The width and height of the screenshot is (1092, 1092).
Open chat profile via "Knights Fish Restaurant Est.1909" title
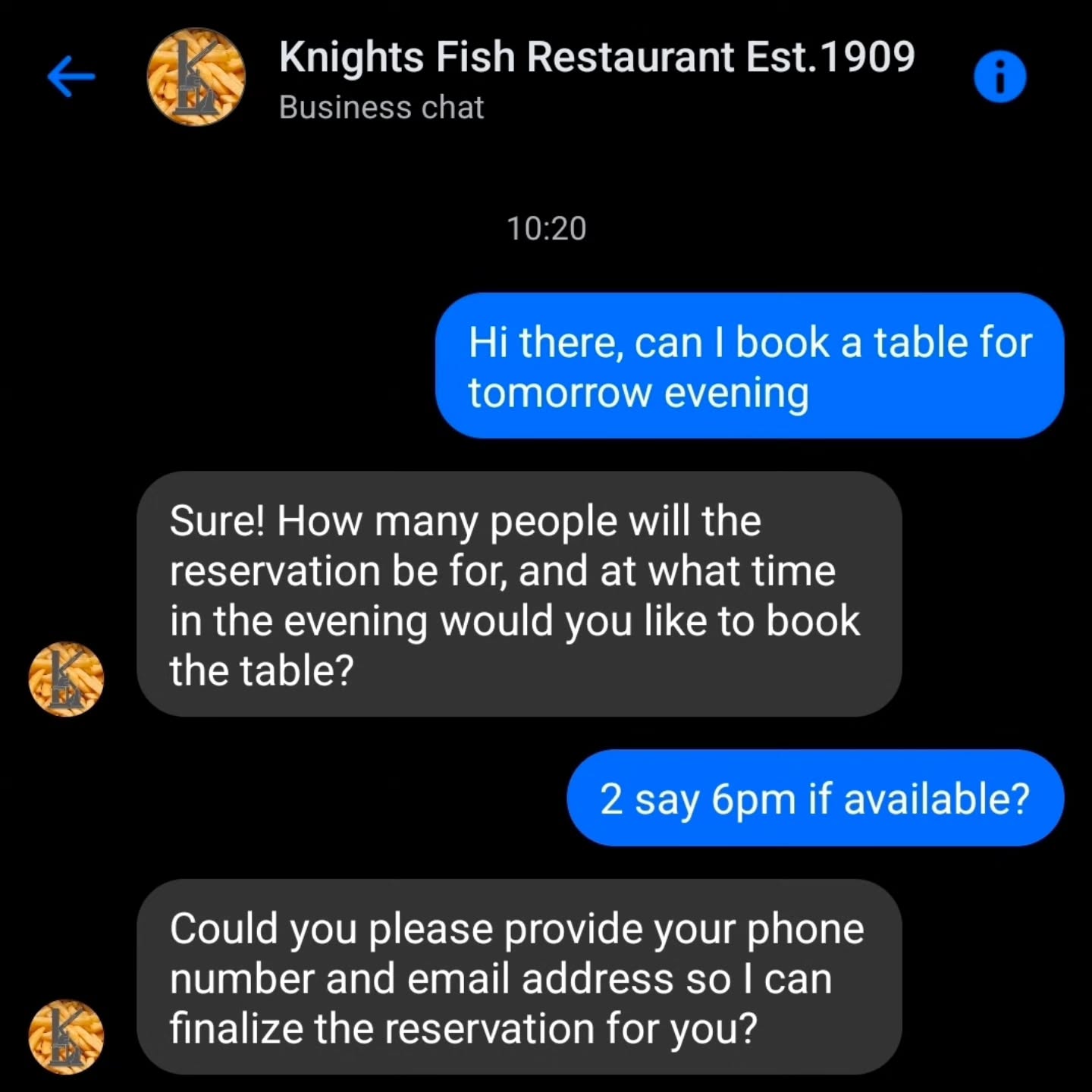(597, 55)
